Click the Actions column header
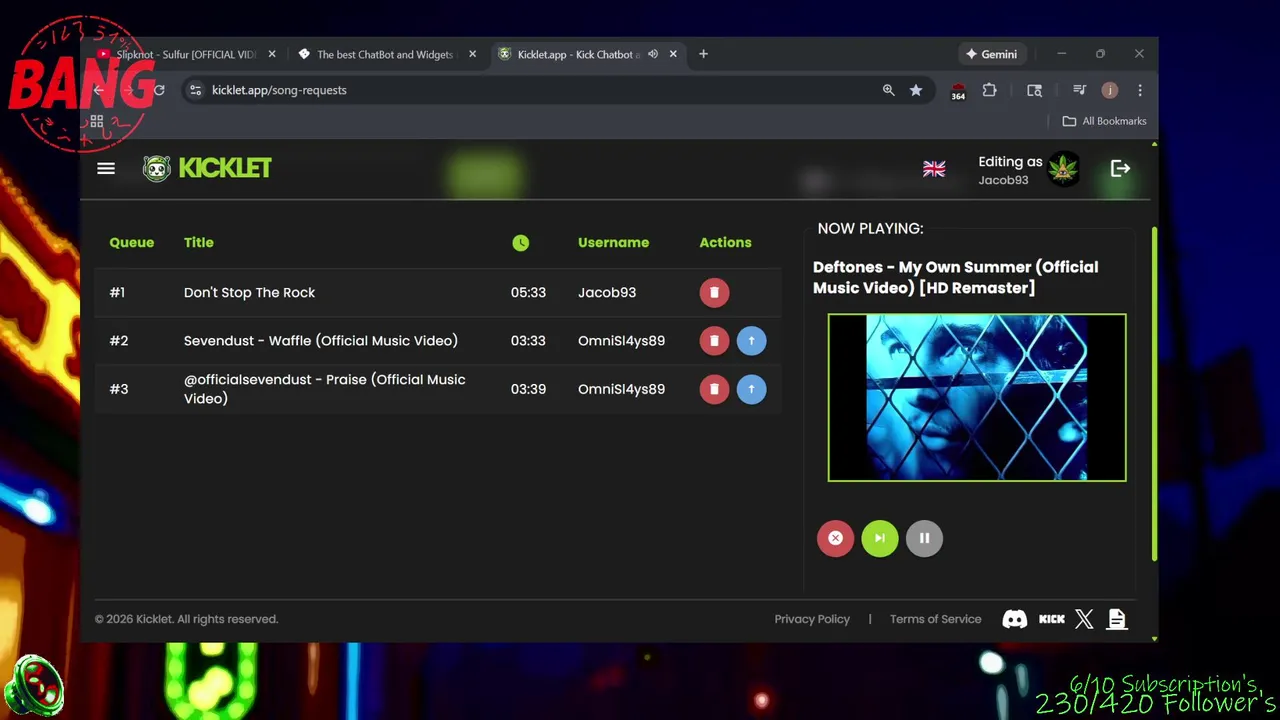1280x720 pixels. pyautogui.click(x=725, y=243)
